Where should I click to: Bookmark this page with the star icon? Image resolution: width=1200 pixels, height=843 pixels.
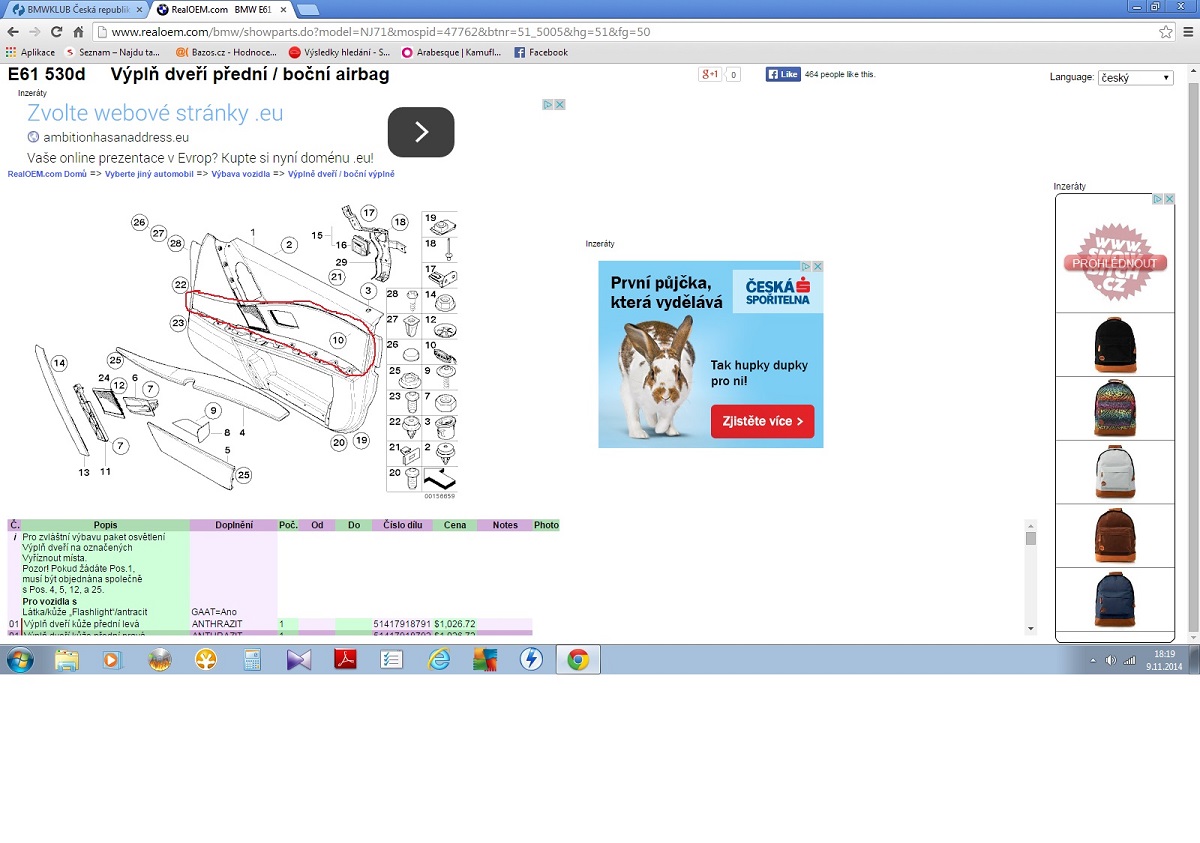(1165, 32)
